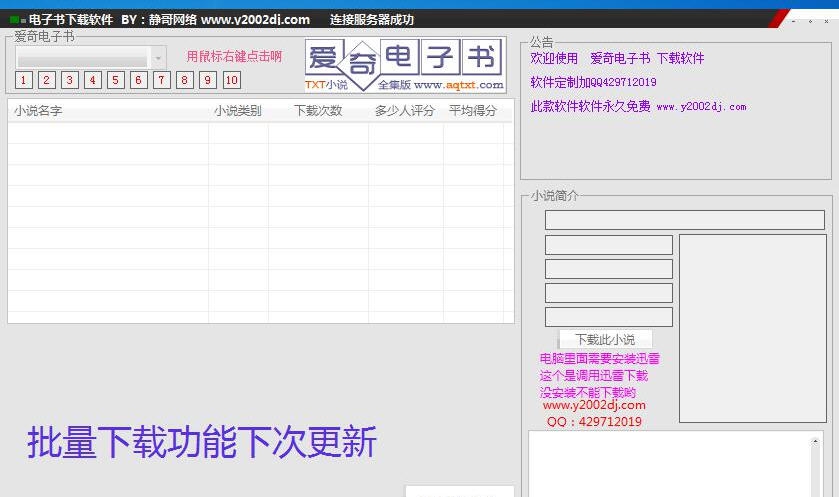
Task: Close the window using title bar X
Action: point(827,21)
